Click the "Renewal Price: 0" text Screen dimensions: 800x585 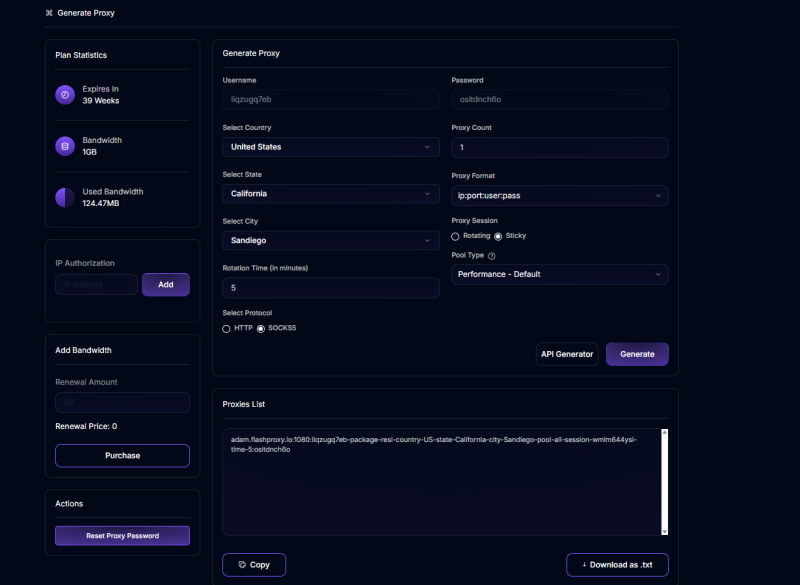point(86,426)
